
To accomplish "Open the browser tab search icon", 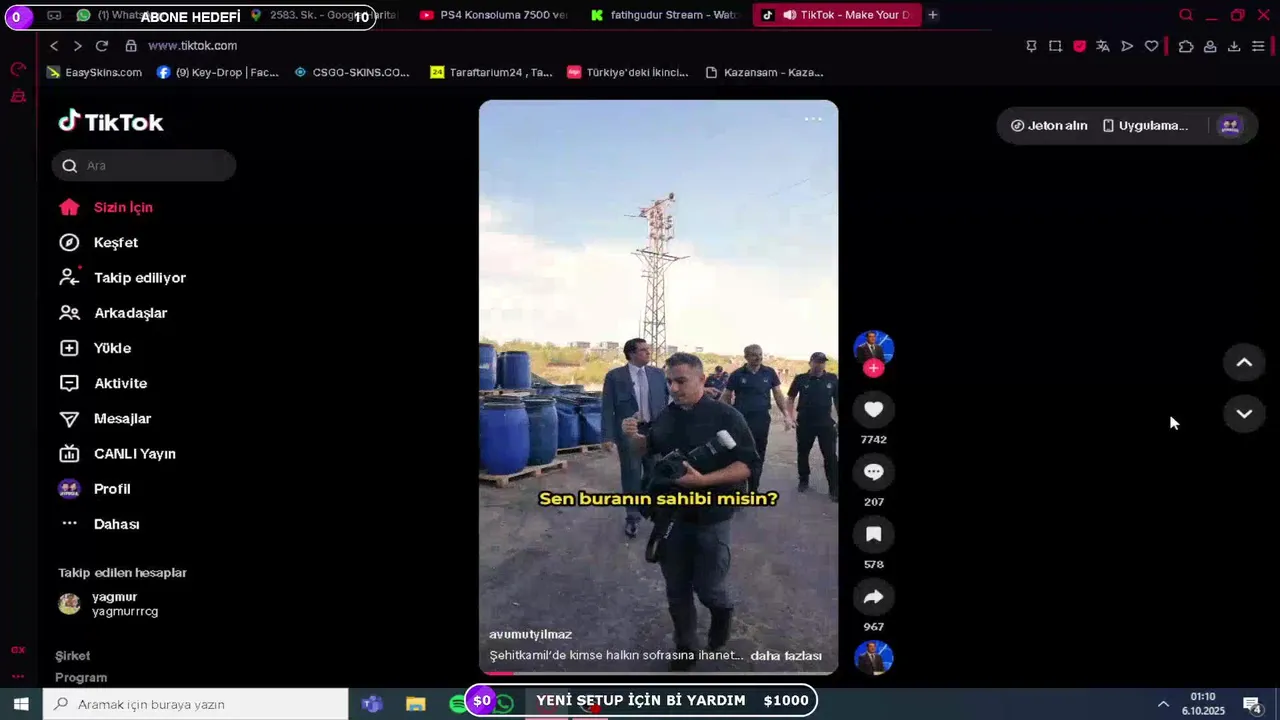I will (1186, 15).
